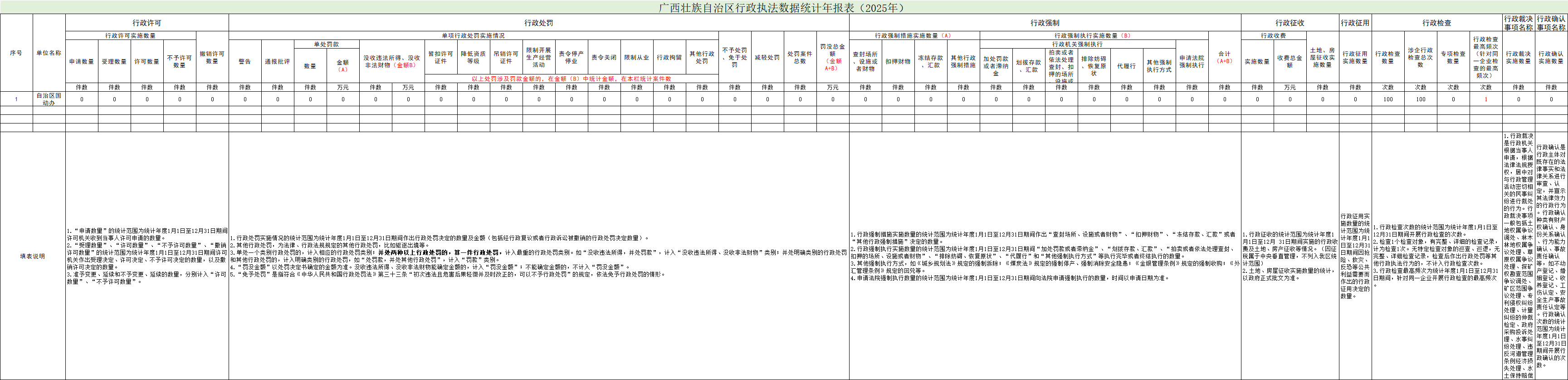Click the 填表说明 row label cell

click(32, 256)
